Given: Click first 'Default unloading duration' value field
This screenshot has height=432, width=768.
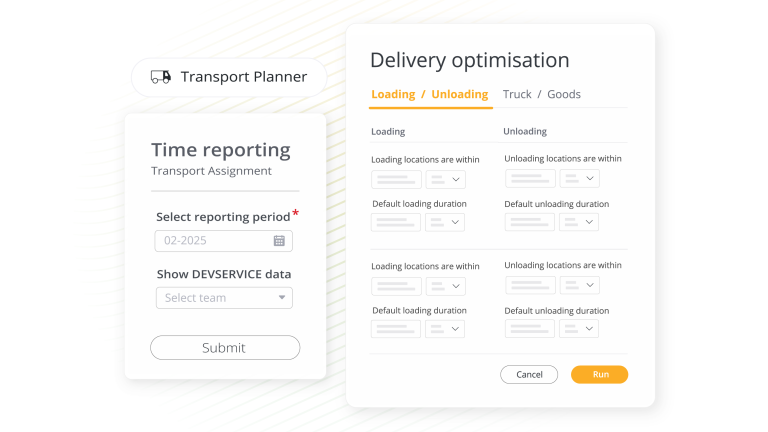Looking at the screenshot, I should pos(530,222).
